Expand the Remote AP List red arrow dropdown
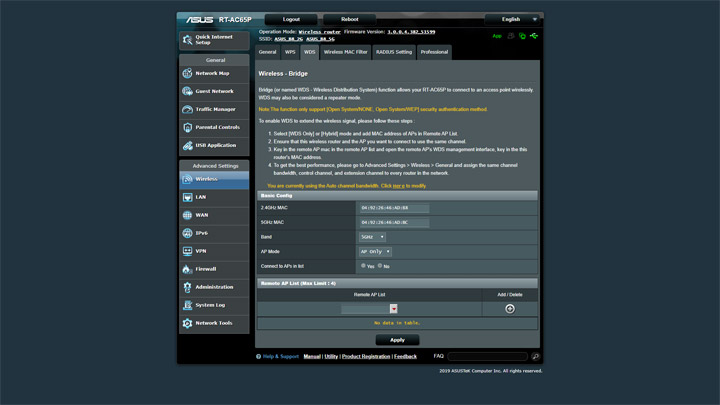The height and width of the screenshot is (405, 720). click(394, 309)
